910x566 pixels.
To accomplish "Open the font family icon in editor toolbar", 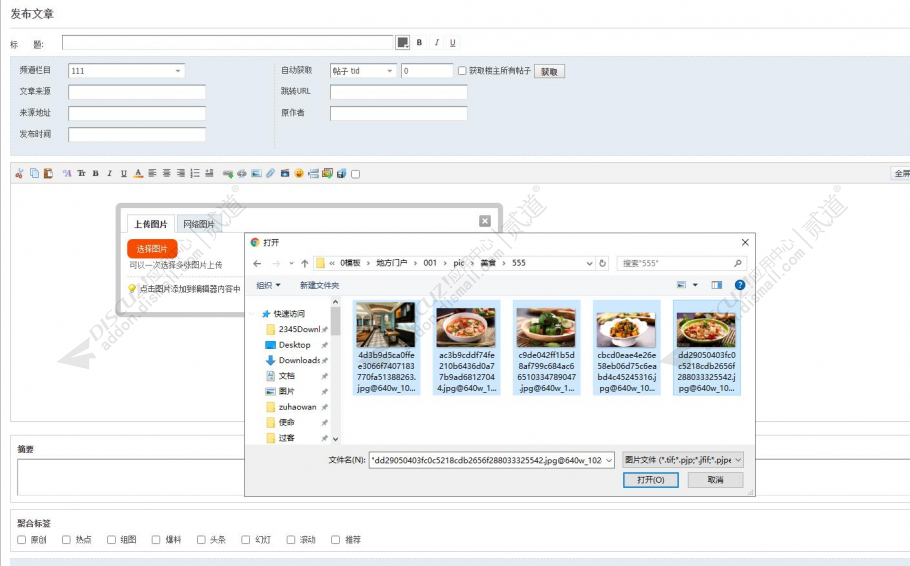I will pyautogui.click(x=67, y=173).
